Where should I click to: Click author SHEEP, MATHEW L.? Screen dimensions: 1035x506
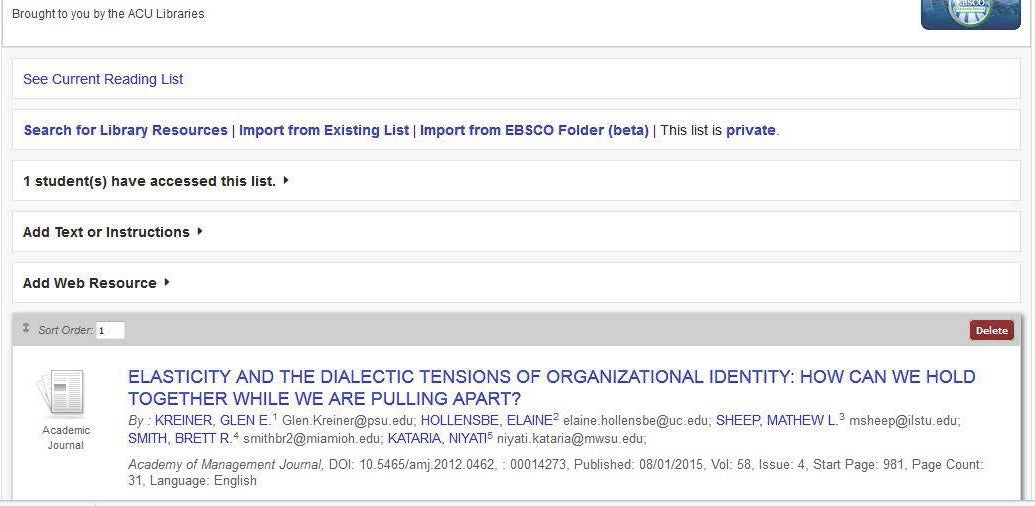(x=777, y=420)
